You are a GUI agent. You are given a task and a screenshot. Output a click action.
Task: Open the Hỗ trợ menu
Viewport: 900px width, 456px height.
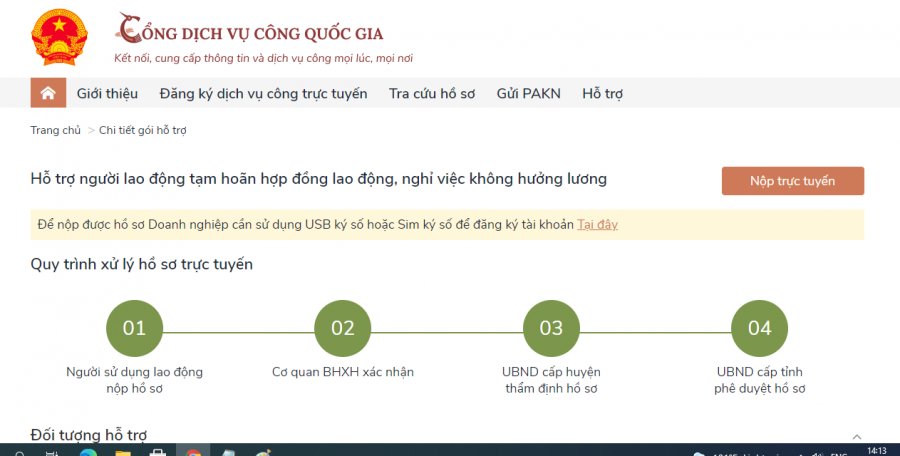pos(603,94)
